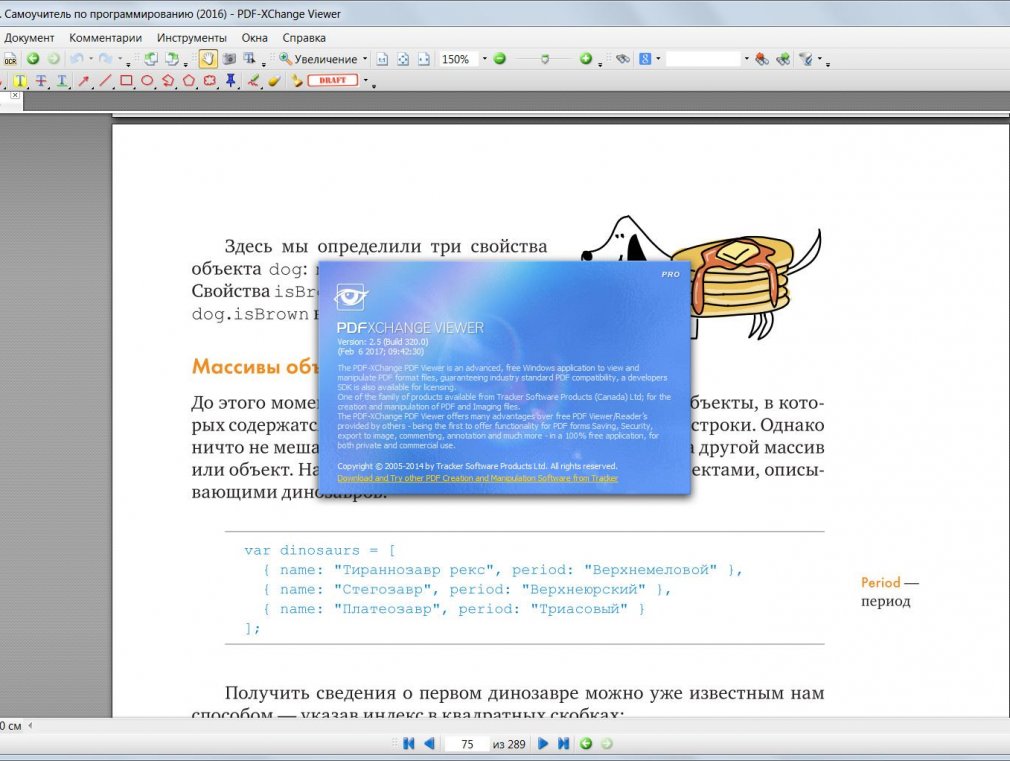Click the undo arrow icon
The height and width of the screenshot is (761, 1010).
[77, 59]
